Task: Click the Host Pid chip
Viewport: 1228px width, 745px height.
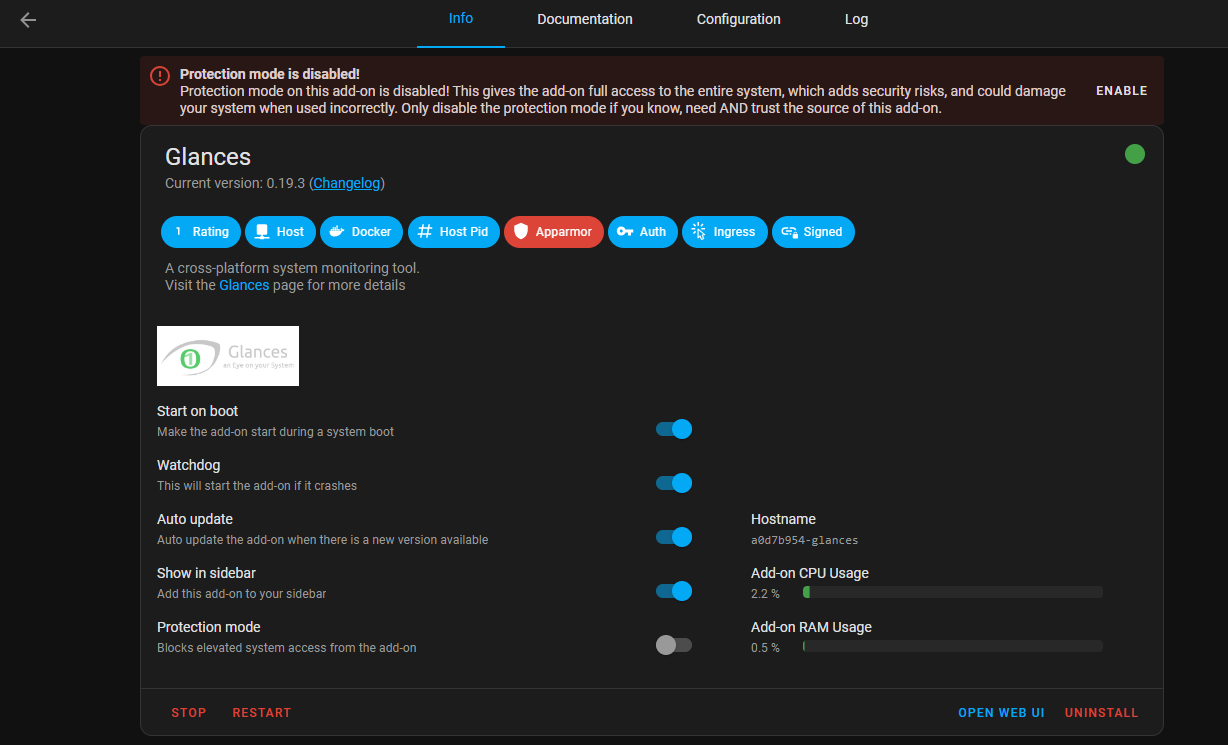Action: (x=453, y=231)
